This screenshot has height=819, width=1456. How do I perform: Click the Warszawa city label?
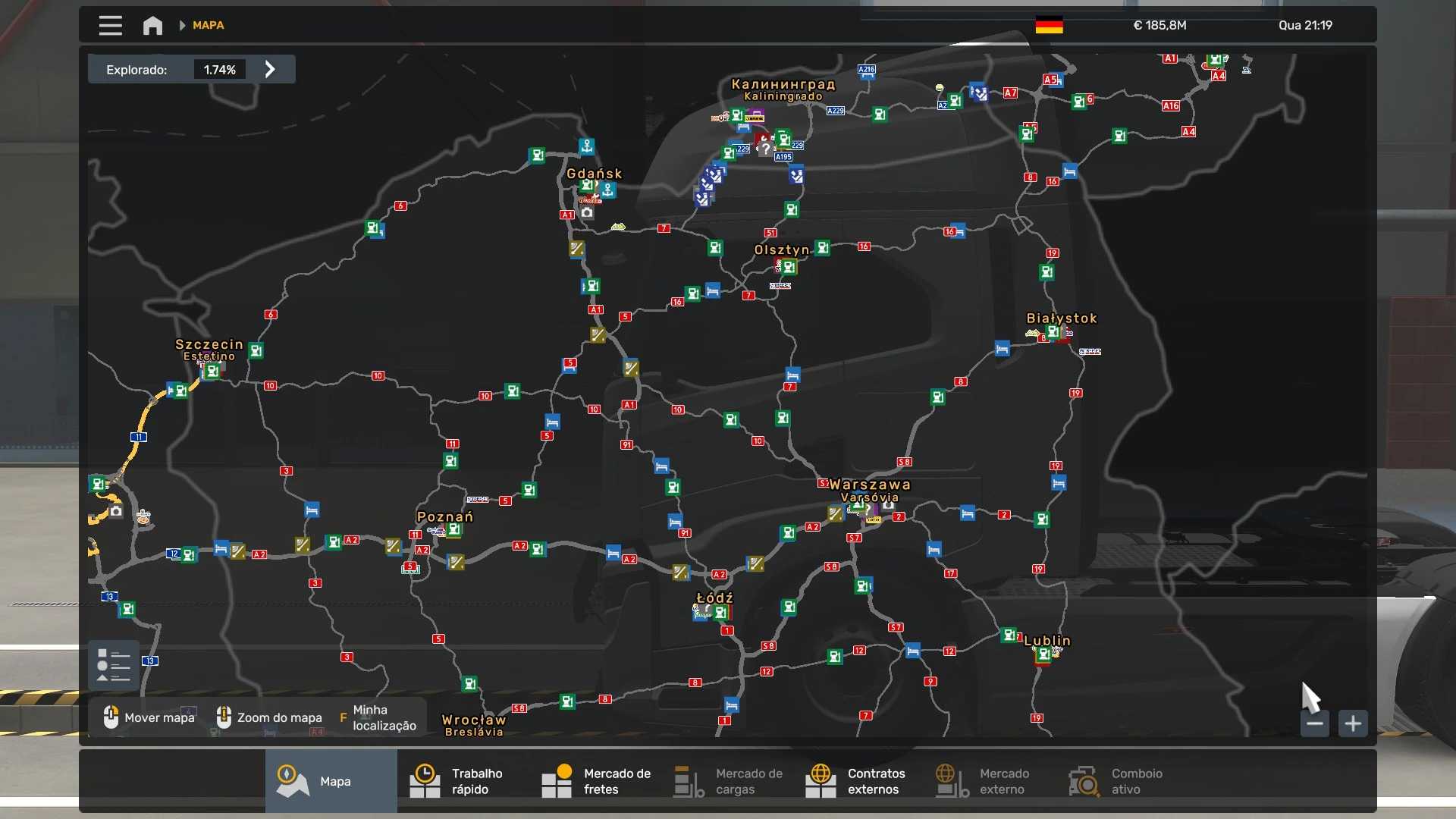[x=869, y=485]
